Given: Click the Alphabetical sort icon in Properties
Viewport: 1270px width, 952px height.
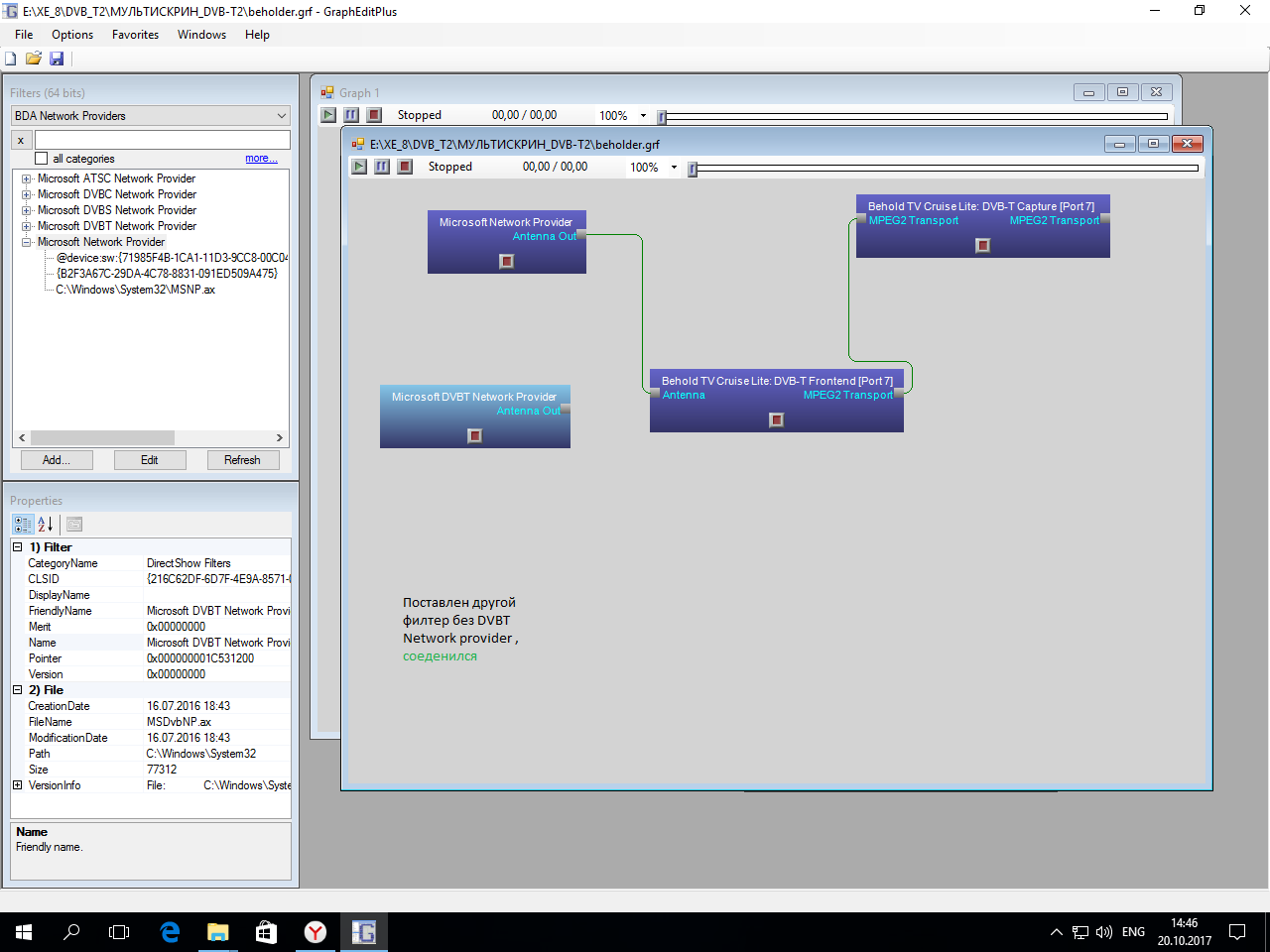Looking at the screenshot, I should tap(46, 524).
